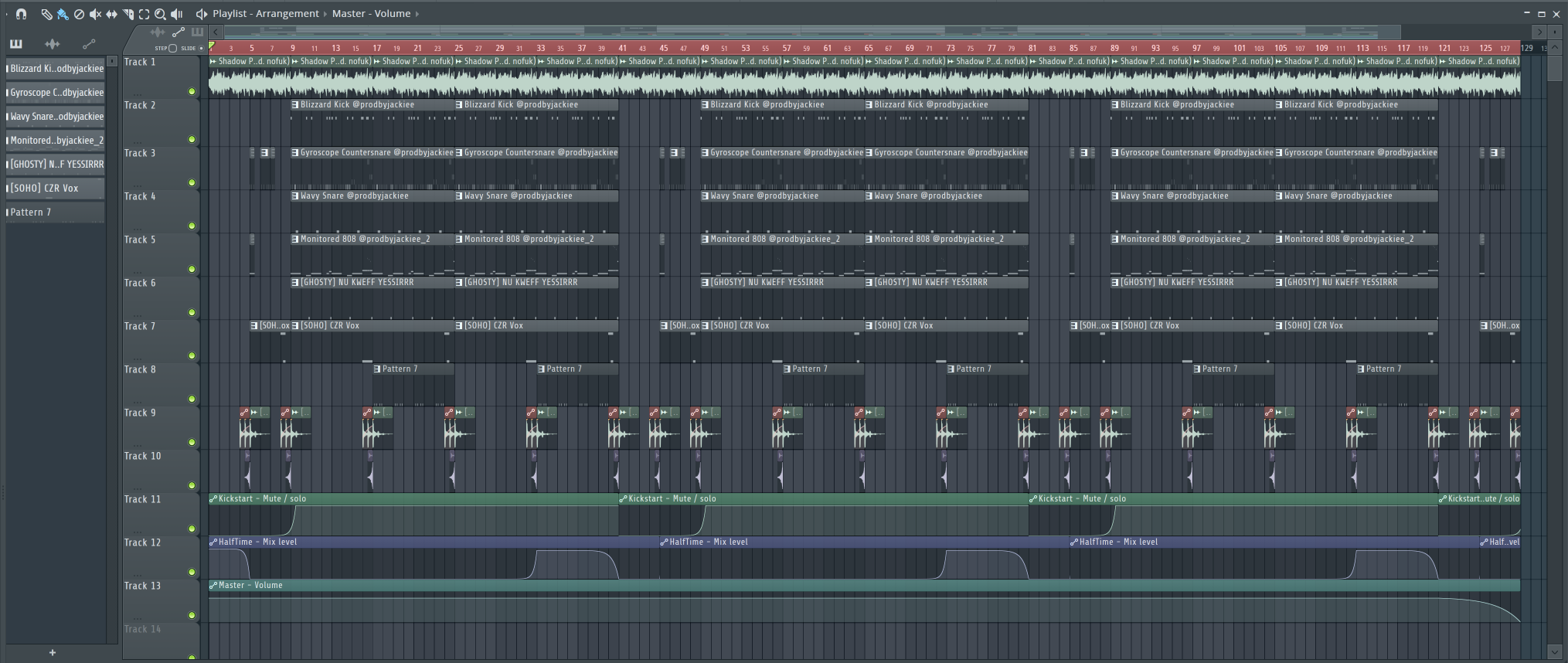Image resolution: width=1568 pixels, height=663 pixels.
Task: Toggle the snap magnet icon
Action: coord(22,14)
